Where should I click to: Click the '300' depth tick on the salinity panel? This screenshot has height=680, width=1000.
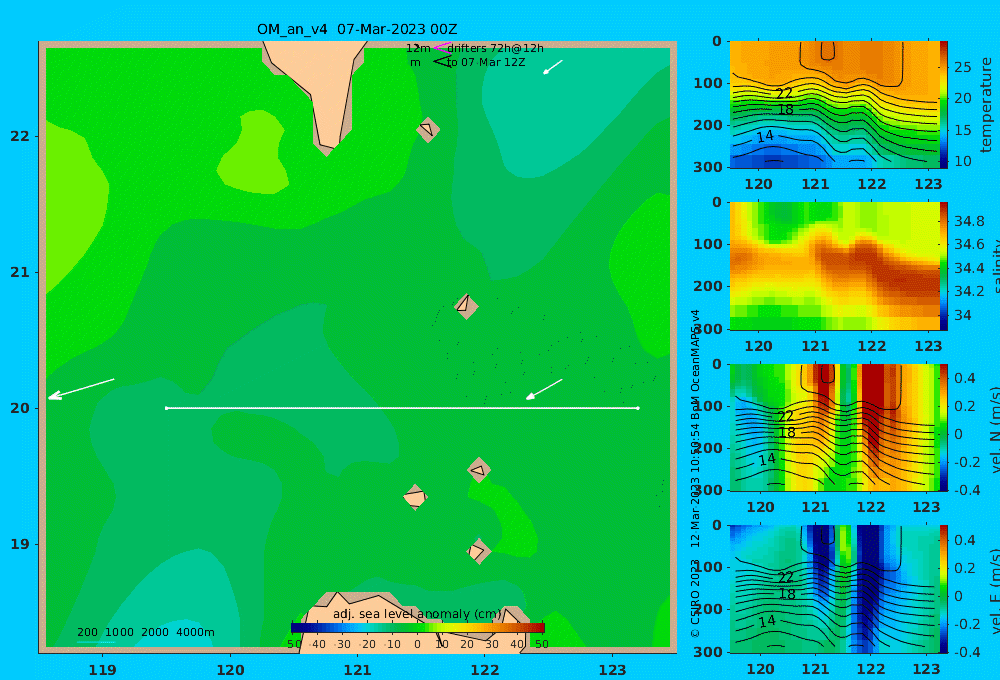(x=708, y=329)
